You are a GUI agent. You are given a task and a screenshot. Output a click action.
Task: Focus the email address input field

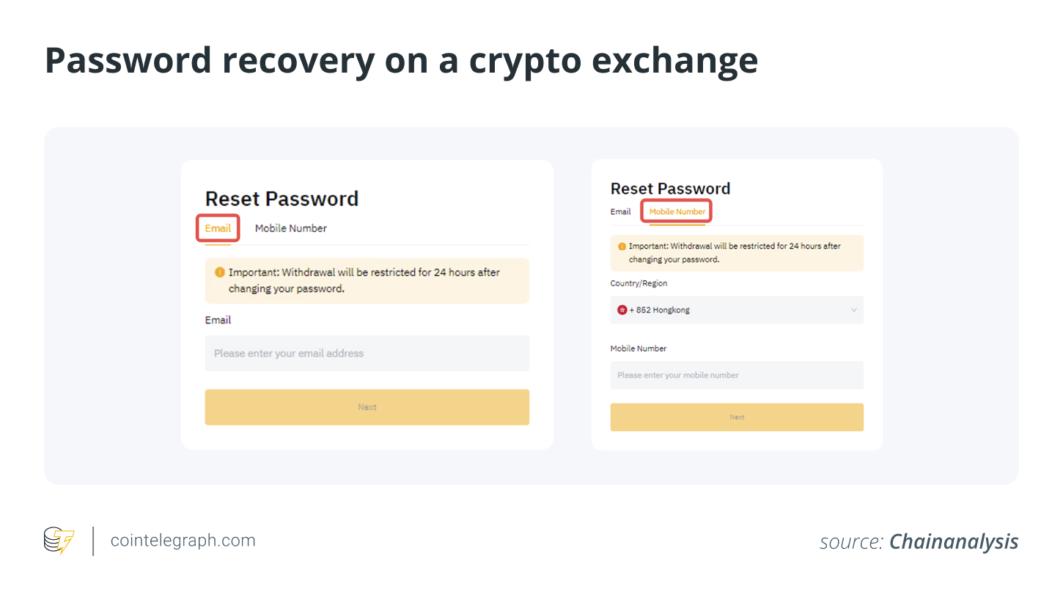(367, 353)
